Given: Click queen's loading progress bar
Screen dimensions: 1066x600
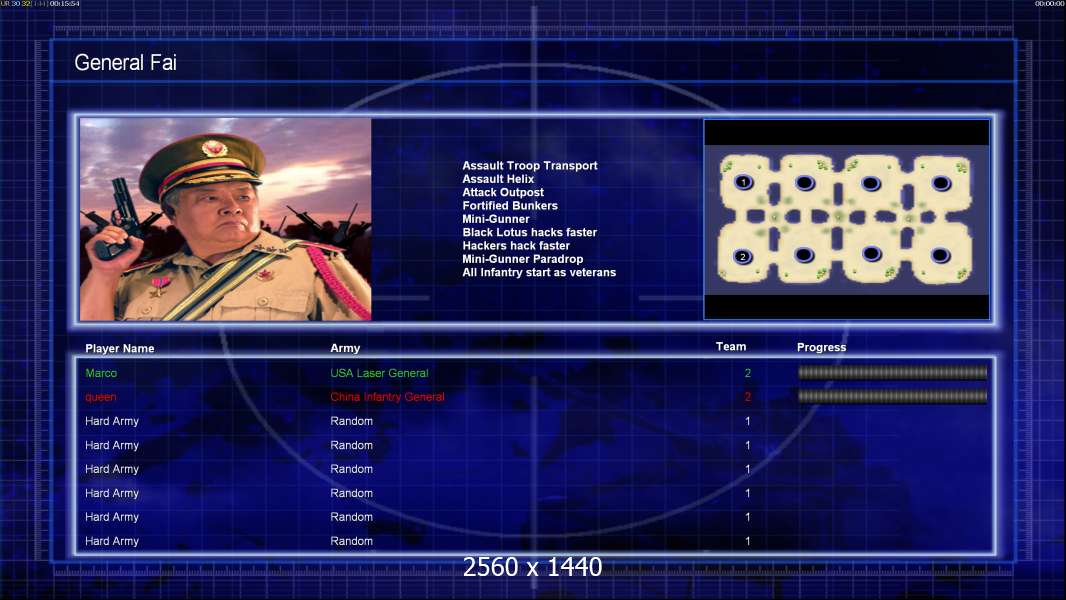Looking at the screenshot, I should coord(893,396).
